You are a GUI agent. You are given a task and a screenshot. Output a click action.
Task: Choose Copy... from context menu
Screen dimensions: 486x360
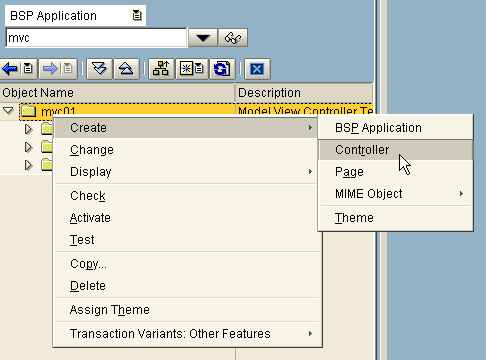tap(186, 264)
